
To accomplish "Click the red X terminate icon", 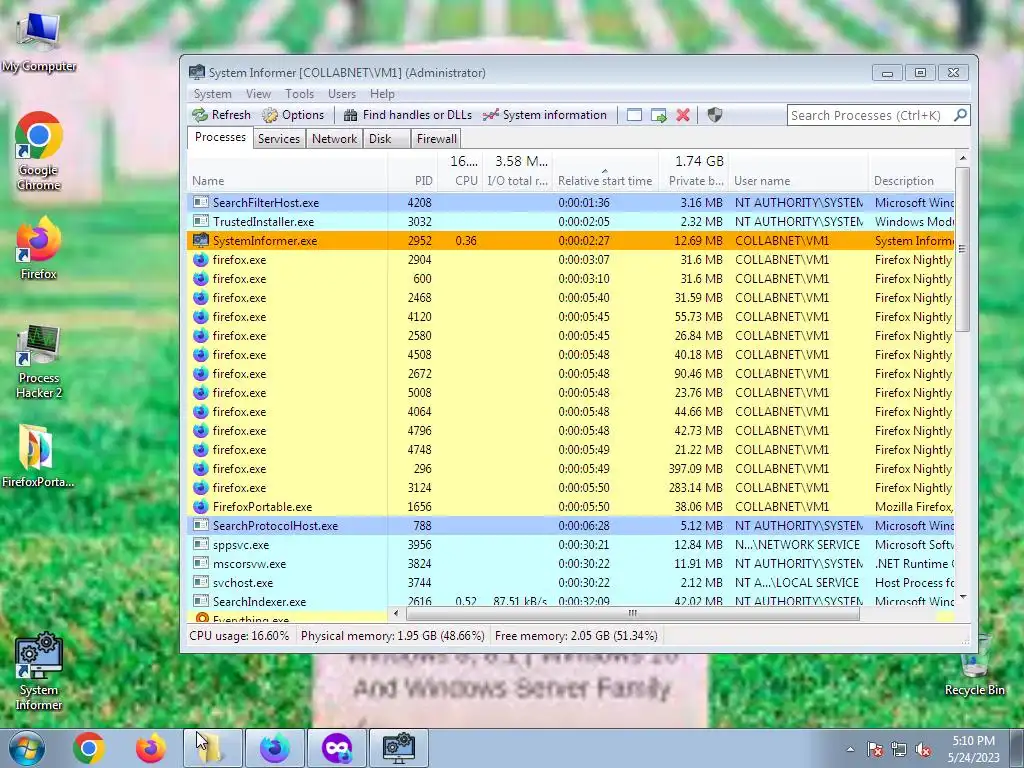I will [683, 116].
